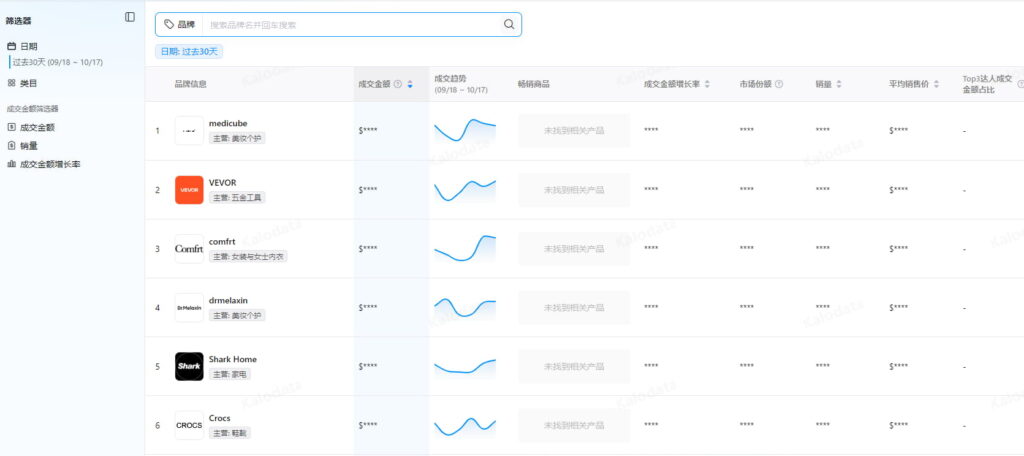This screenshot has width=1024, height=456.
Task: Collapse the 筛选器 sidebar panel icon
Action: (x=130, y=17)
